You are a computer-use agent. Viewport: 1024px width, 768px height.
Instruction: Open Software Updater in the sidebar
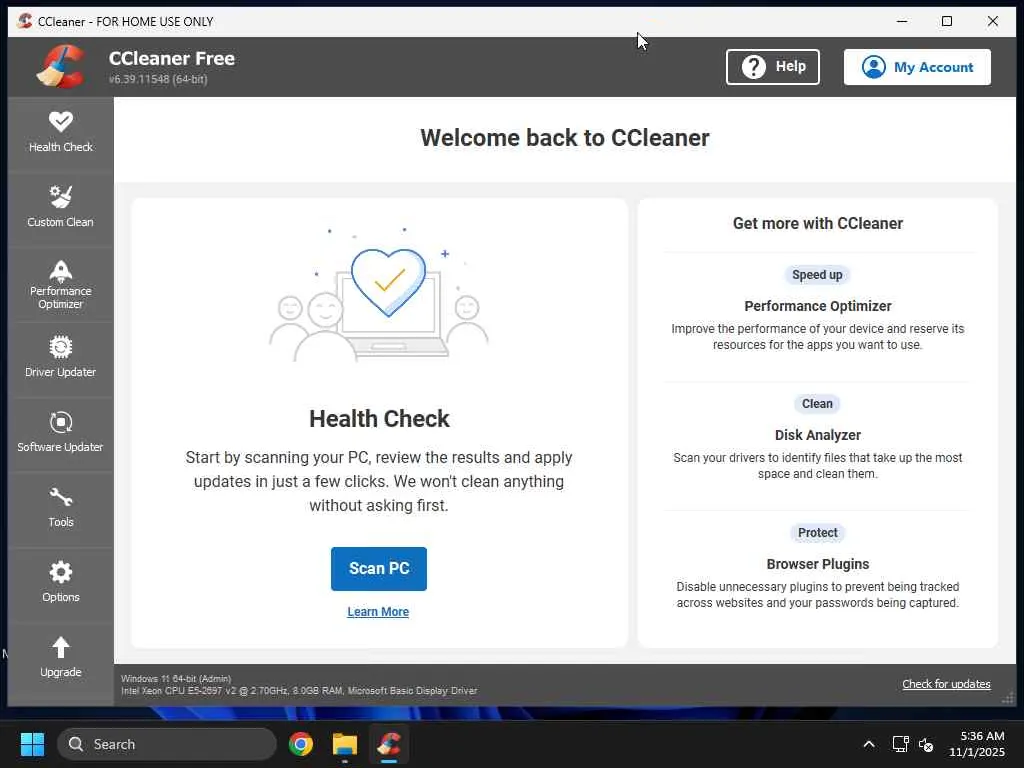pyautogui.click(x=61, y=433)
